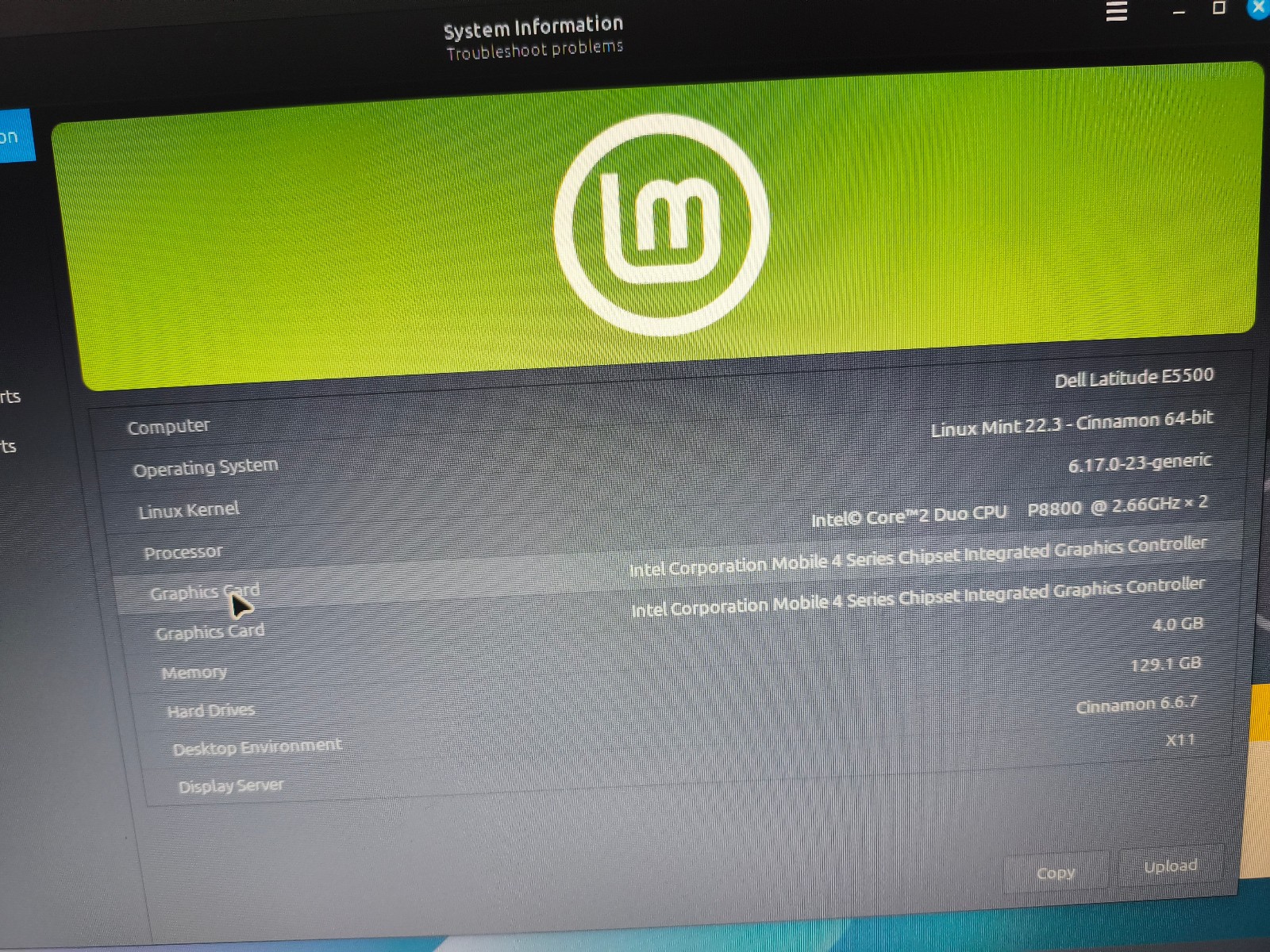Viewport: 1270px width, 952px height.
Task: Click the X11 display server value
Action: point(1180,740)
